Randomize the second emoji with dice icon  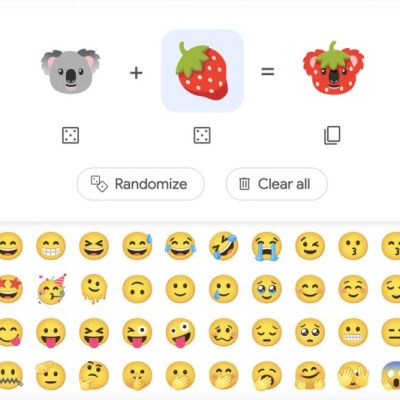pos(202,135)
